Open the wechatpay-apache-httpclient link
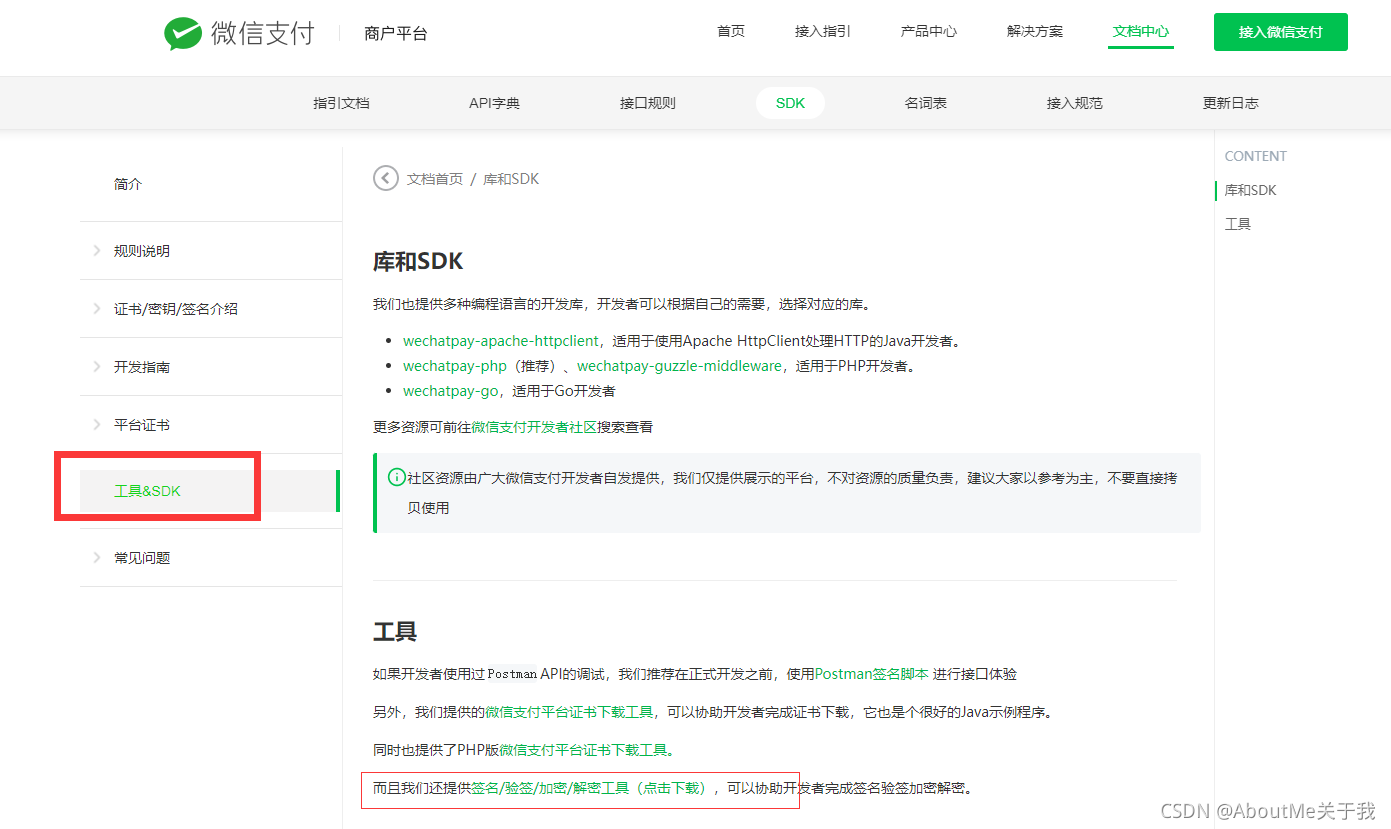This screenshot has height=829, width=1391. click(501, 341)
